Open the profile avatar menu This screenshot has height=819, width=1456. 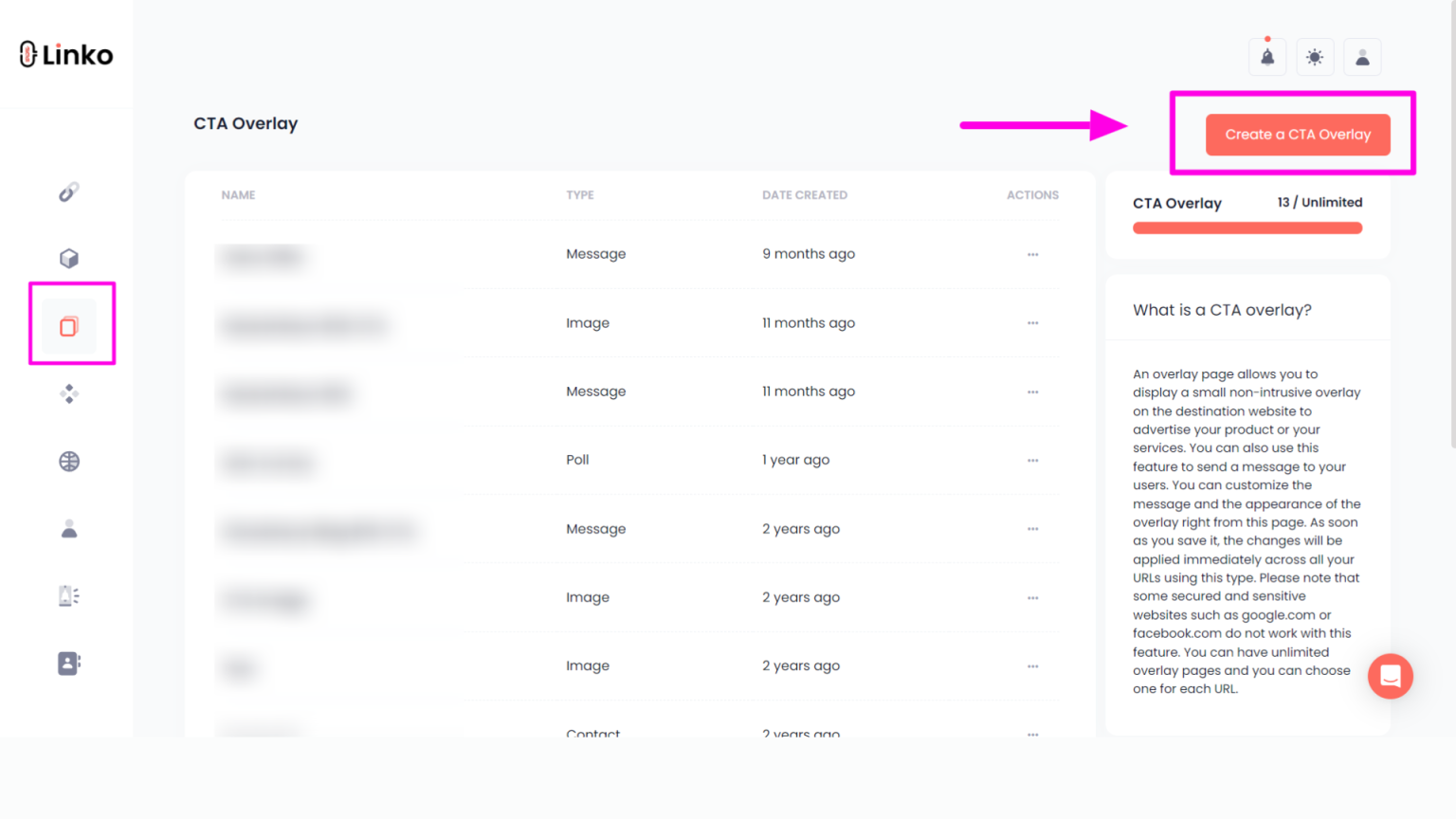click(1362, 57)
